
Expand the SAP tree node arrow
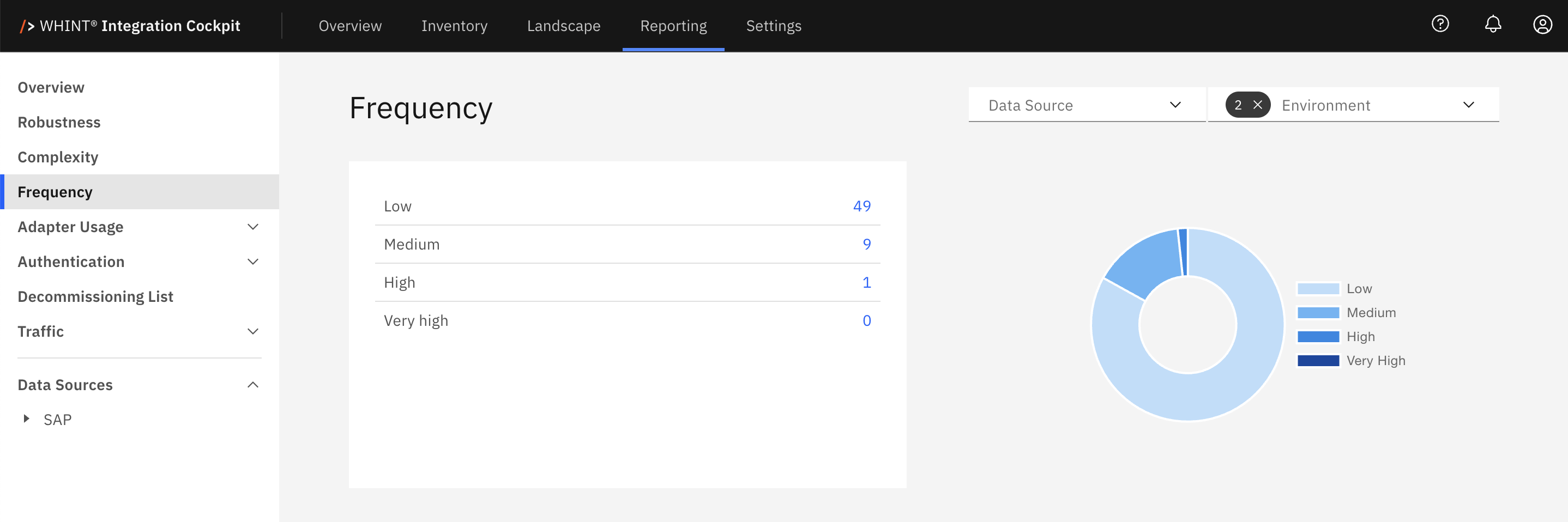tap(26, 418)
